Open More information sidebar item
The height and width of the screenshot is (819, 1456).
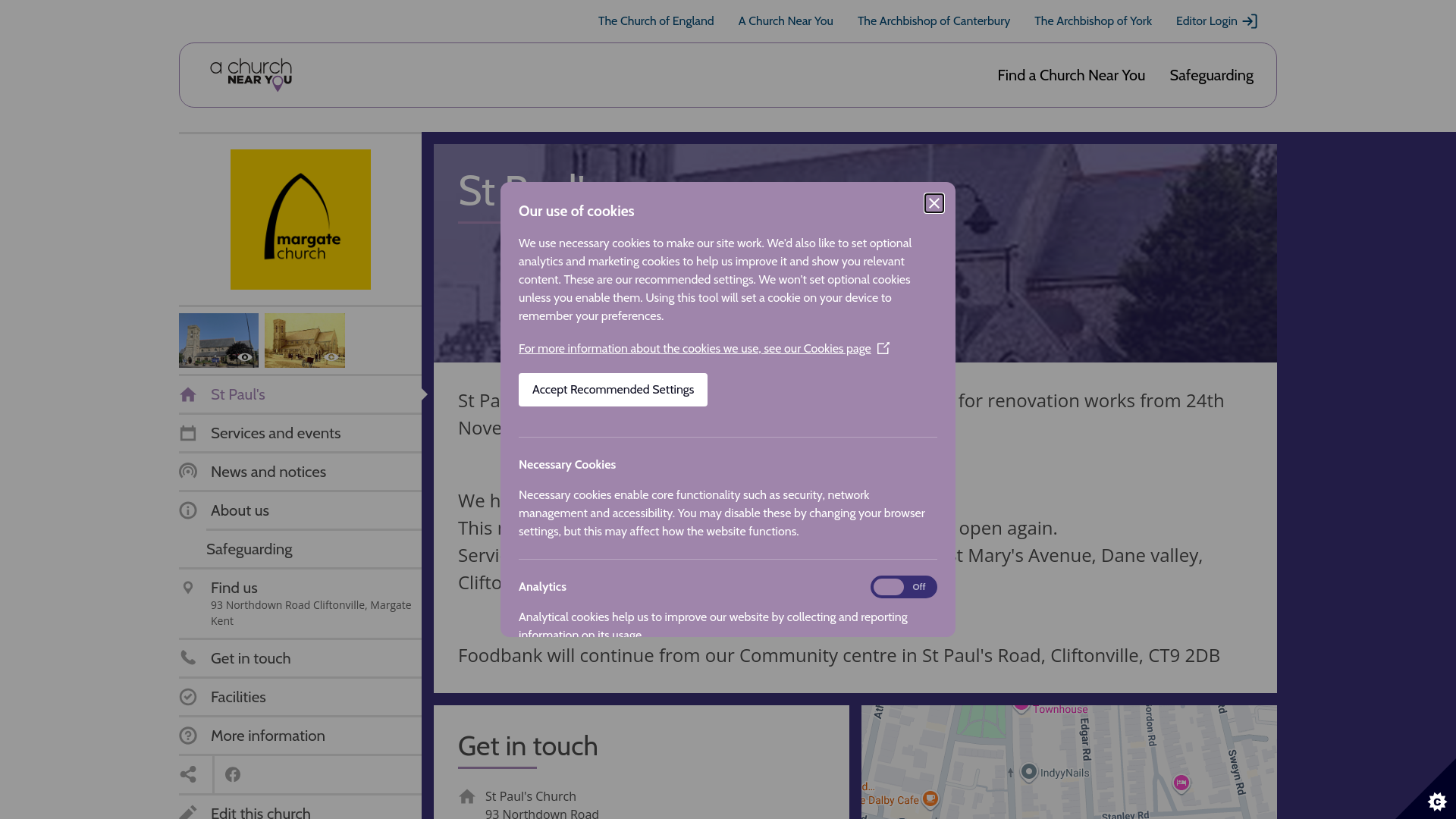[300, 736]
